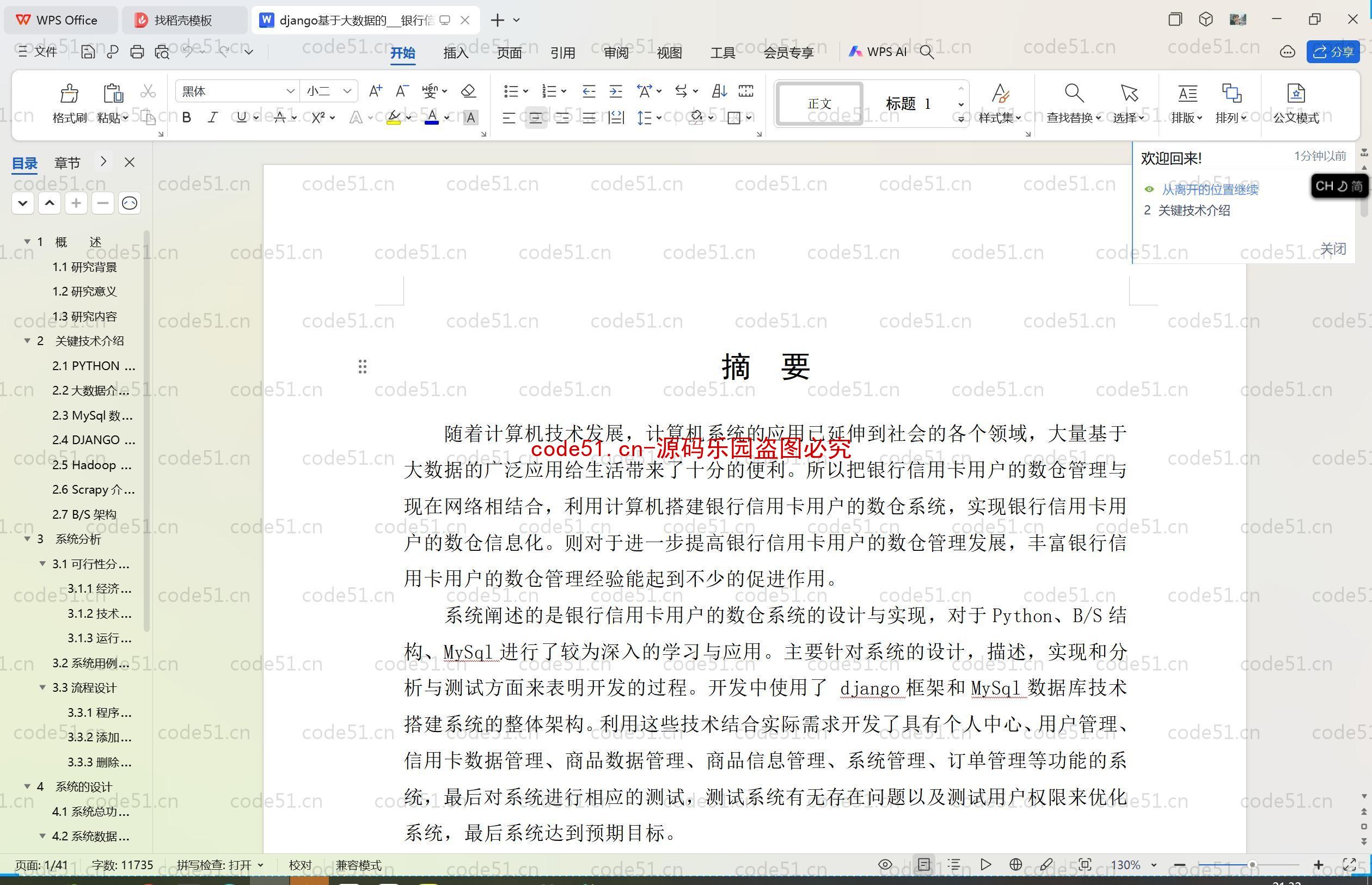The height and width of the screenshot is (885, 1372).
Task: Click the Save icon in quick toolbar
Action: click(x=88, y=52)
